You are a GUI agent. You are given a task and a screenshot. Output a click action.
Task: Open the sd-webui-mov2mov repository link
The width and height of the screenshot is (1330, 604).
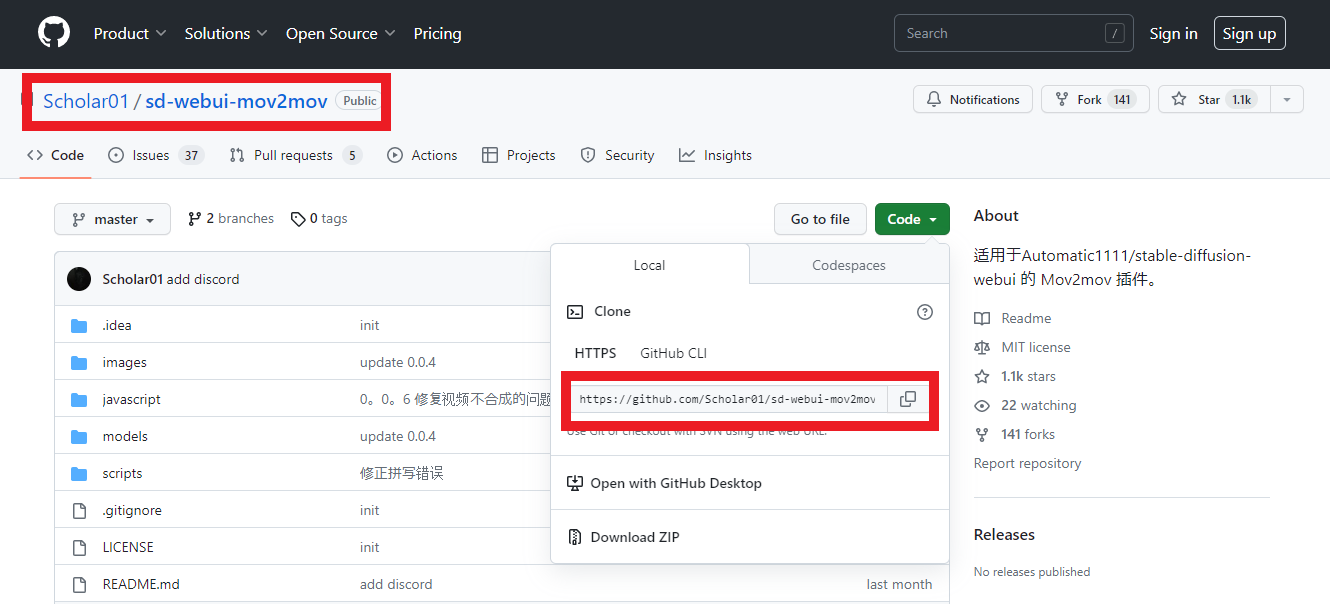point(236,100)
